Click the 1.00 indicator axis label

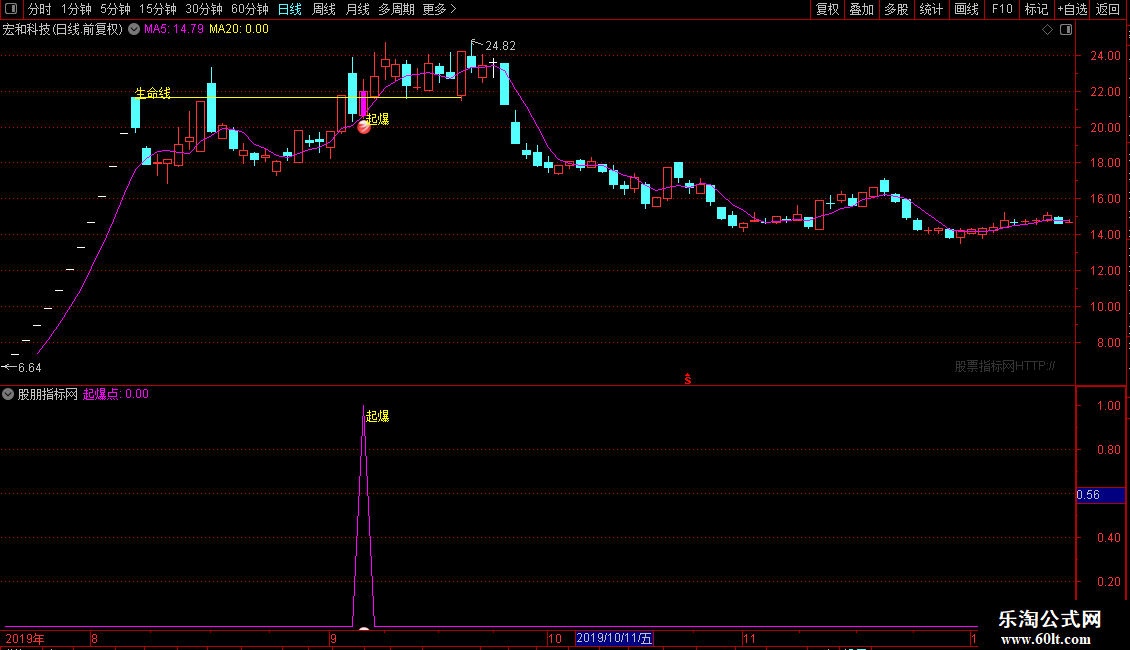coord(1108,406)
